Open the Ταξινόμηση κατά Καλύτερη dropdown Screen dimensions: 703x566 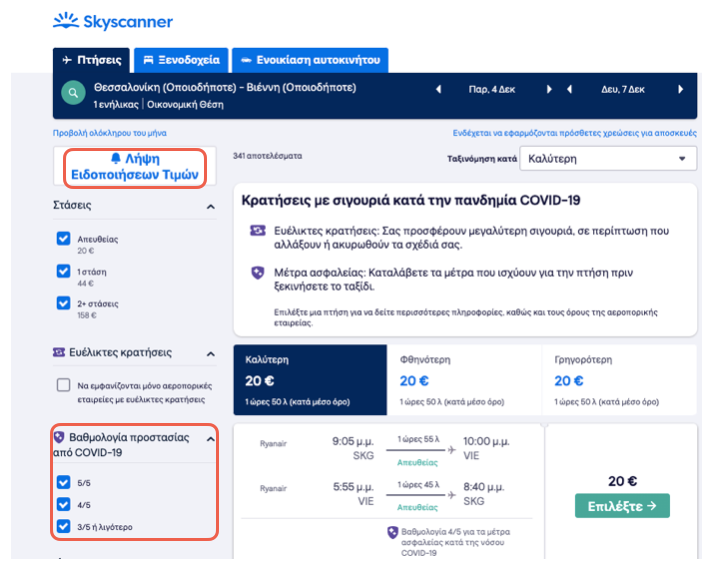coord(608,159)
